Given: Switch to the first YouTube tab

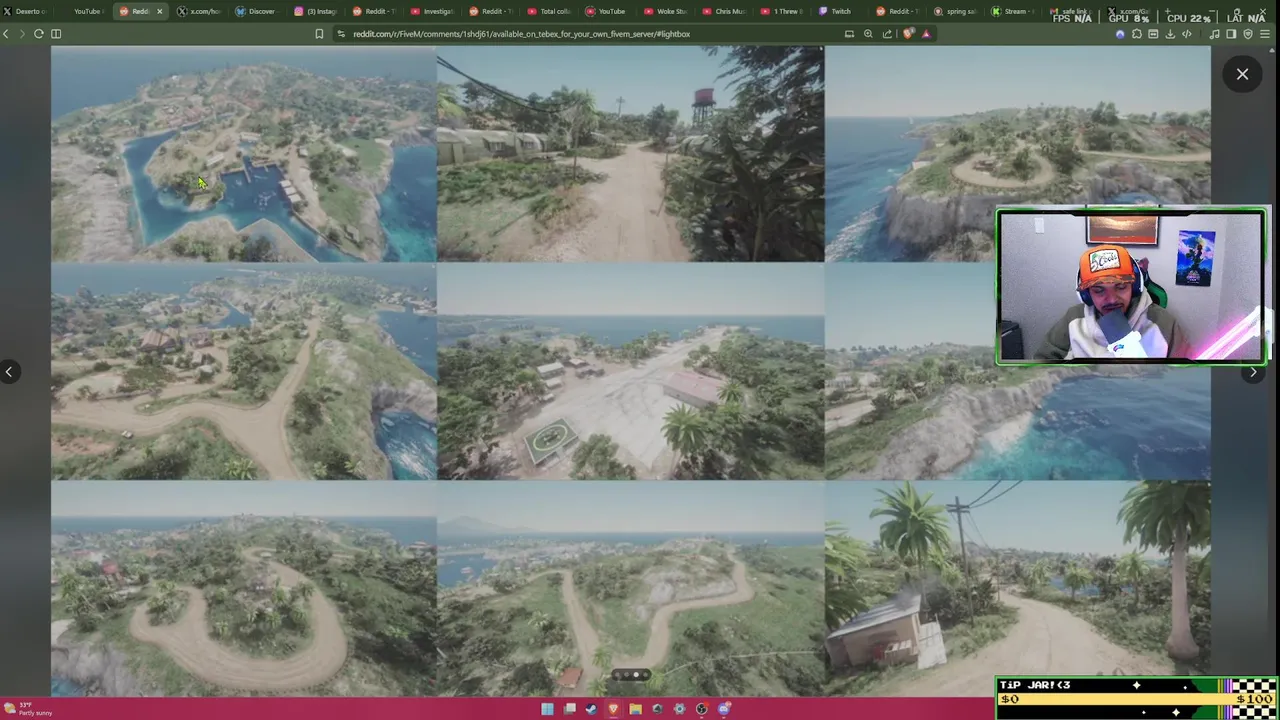Looking at the screenshot, I should click(x=82, y=11).
